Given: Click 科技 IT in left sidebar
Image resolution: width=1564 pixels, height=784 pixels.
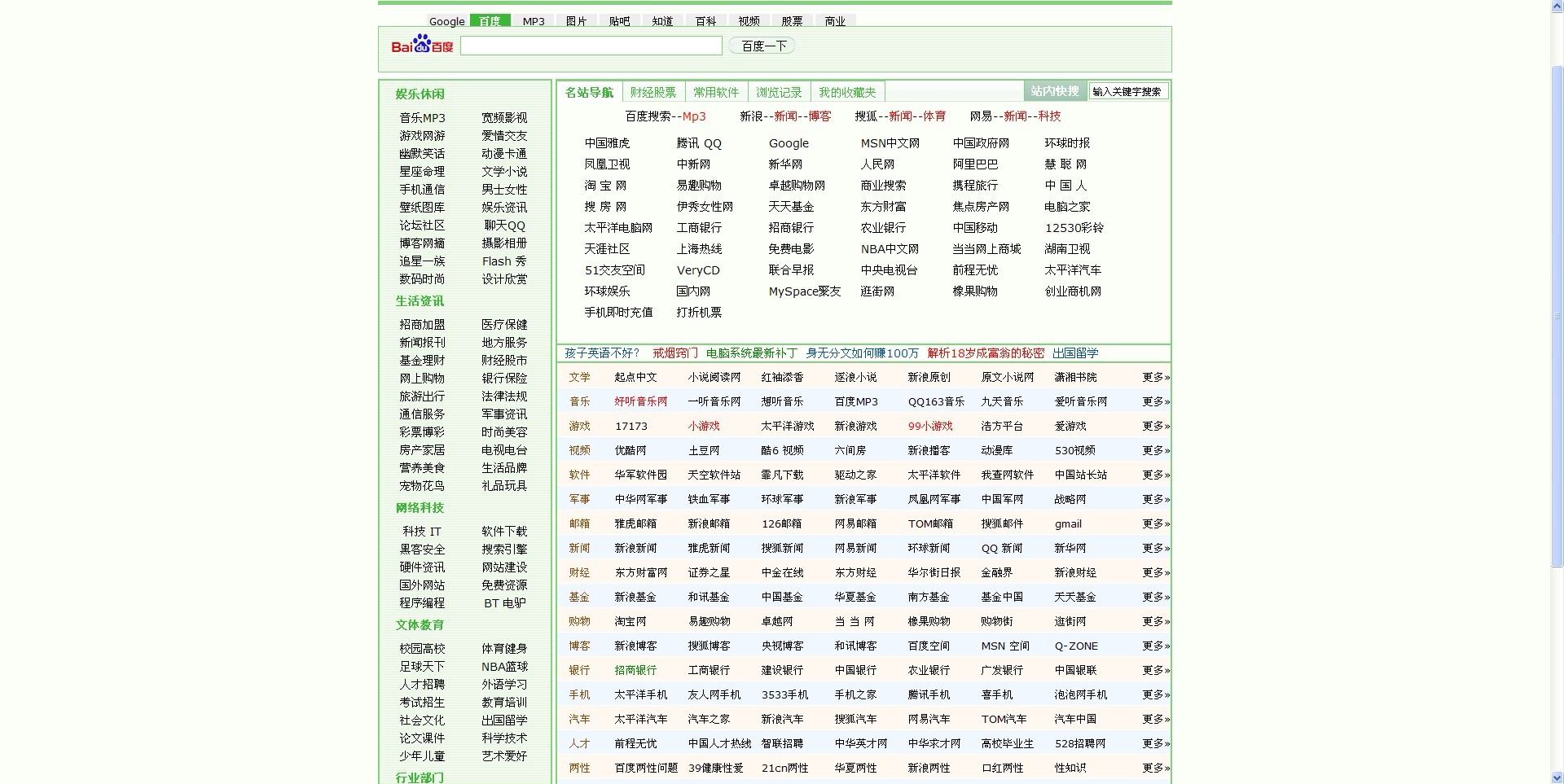Looking at the screenshot, I should (x=422, y=532).
